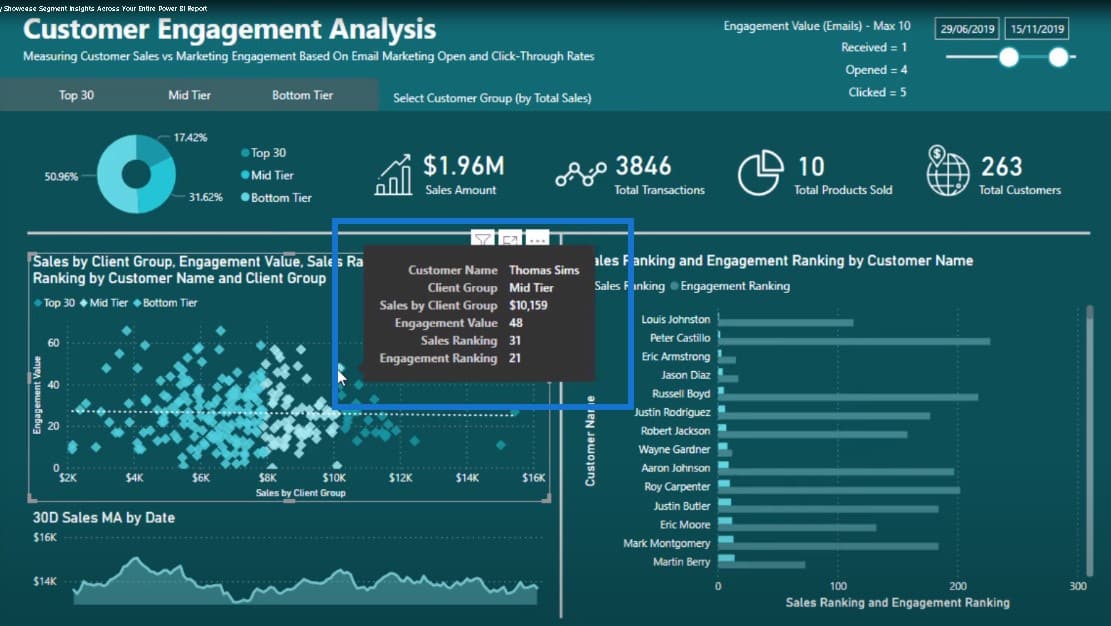This screenshot has width=1111, height=626.
Task: Click the filter icon above scatter chart
Action: 482,238
